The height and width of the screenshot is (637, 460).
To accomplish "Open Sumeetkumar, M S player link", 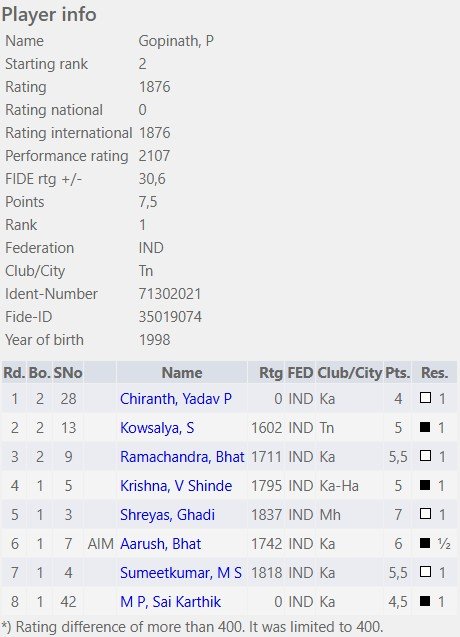I will point(181,573).
